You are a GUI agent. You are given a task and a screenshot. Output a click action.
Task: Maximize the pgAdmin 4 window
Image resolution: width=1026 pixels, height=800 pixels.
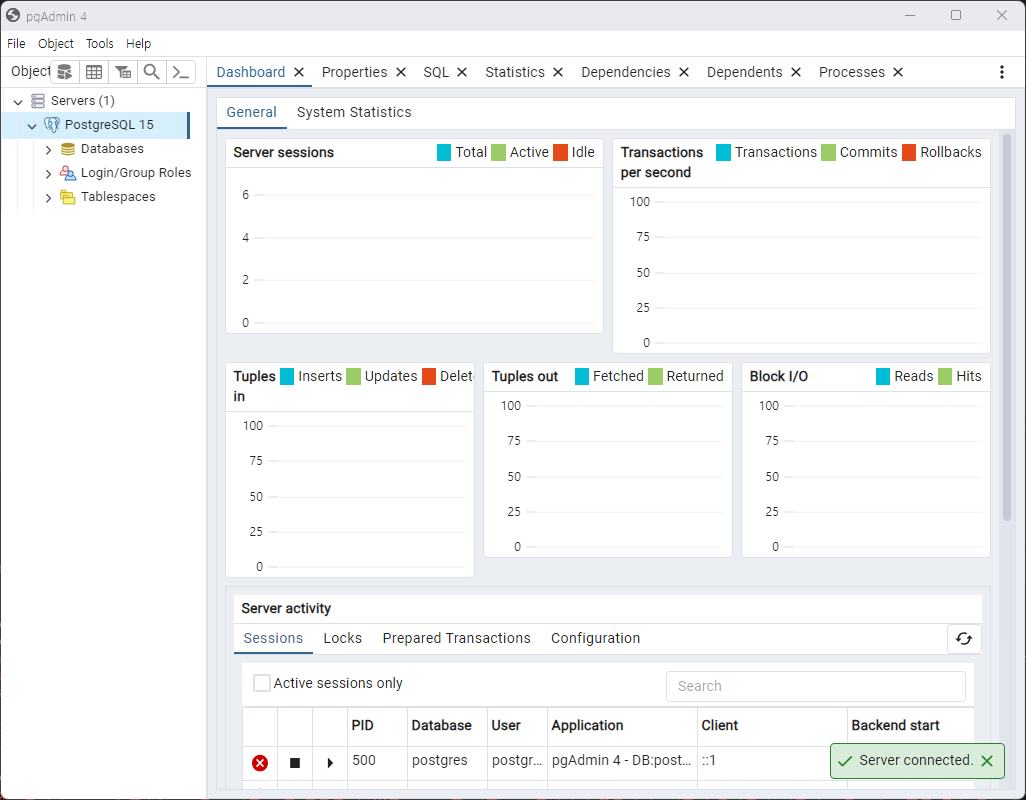point(956,15)
